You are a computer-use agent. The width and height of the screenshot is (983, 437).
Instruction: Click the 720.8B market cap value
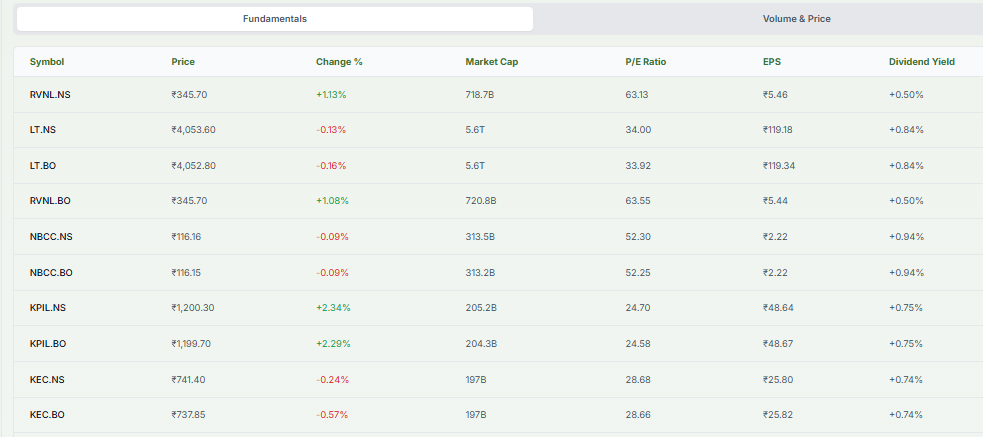coord(481,201)
